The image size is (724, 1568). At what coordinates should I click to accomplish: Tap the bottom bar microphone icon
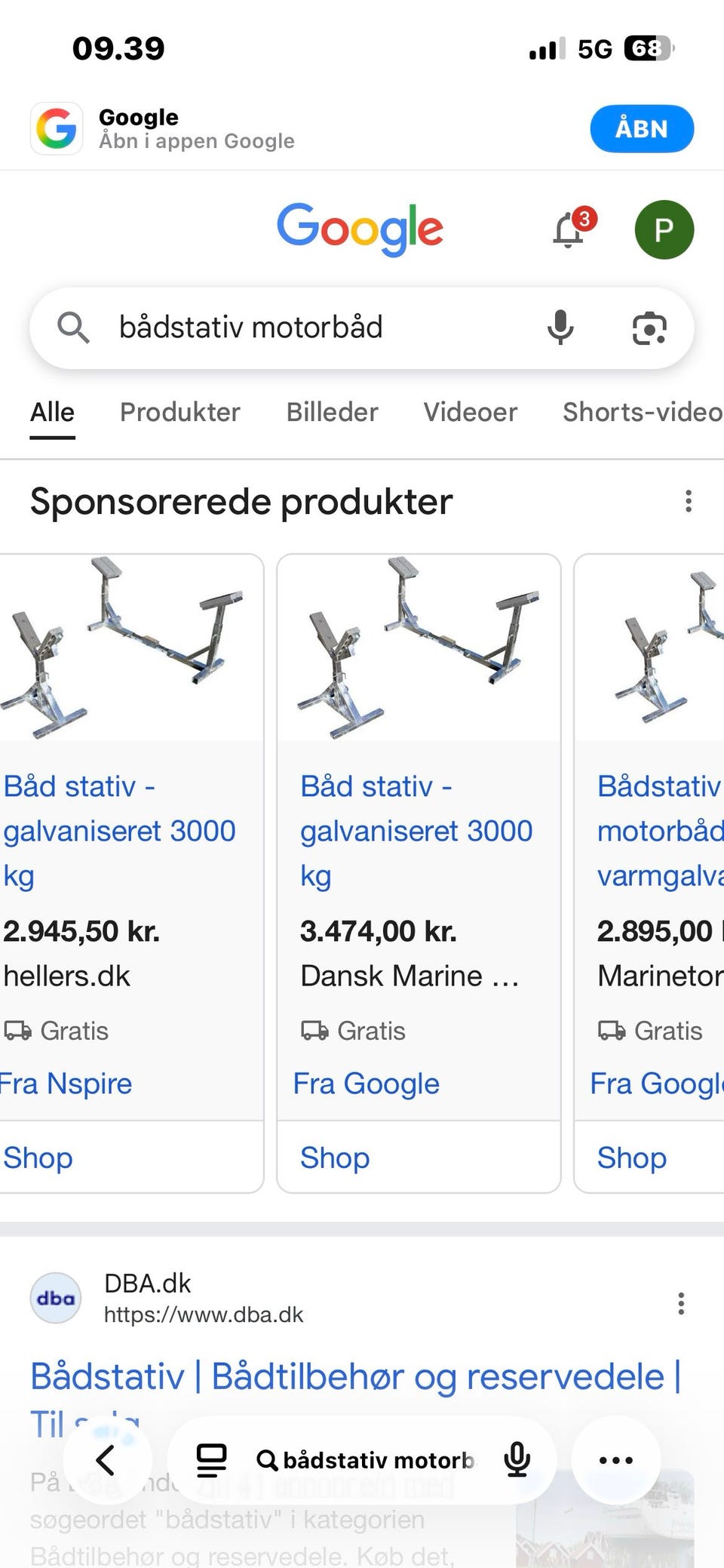pyautogui.click(x=517, y=1459)
